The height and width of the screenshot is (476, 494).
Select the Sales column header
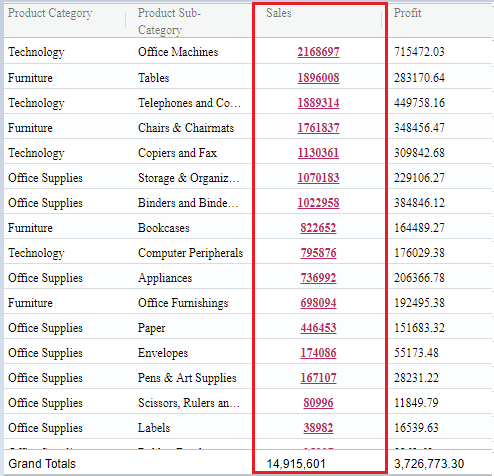(279, 13)
